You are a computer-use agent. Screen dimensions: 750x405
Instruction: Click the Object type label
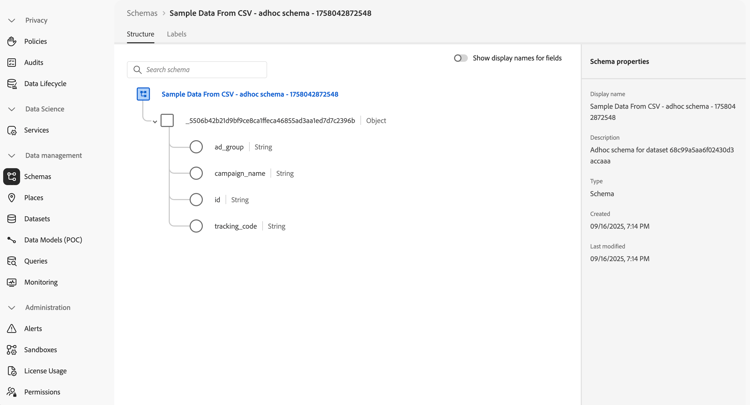376,120
